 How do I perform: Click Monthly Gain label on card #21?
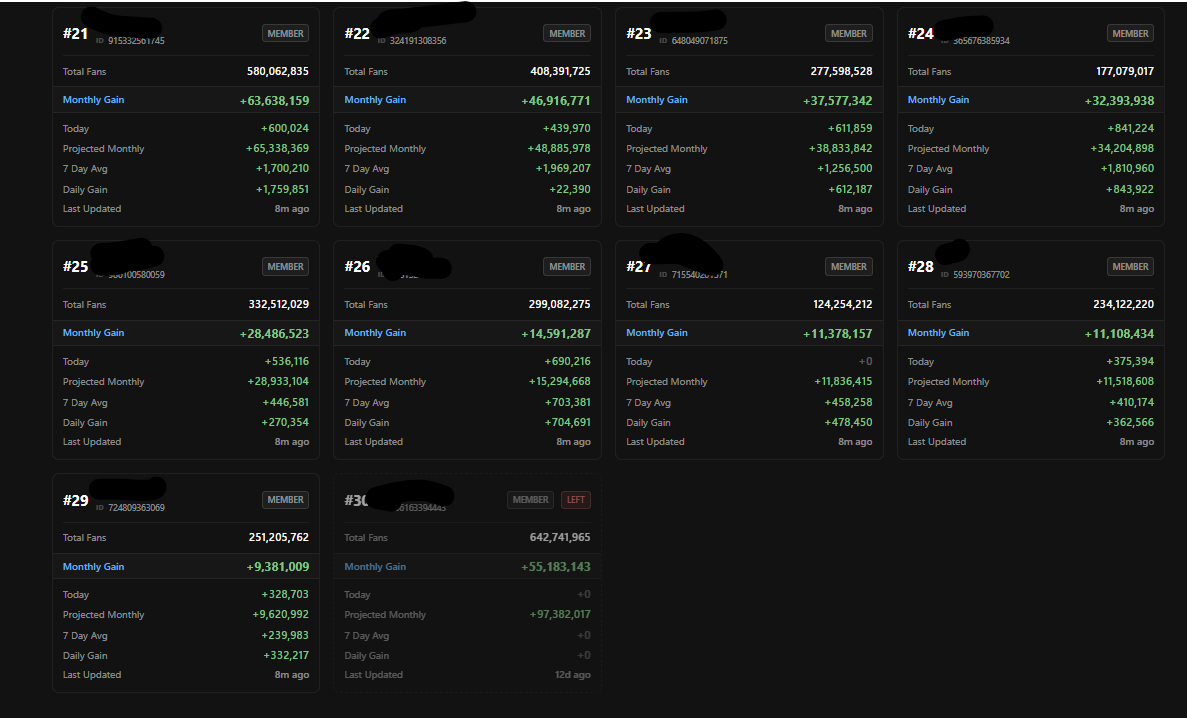[93, 100]
